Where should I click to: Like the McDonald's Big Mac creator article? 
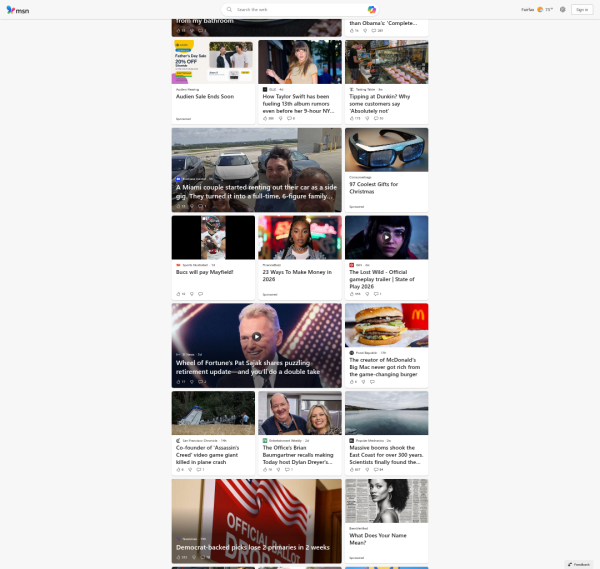pyautogui.click(x=352, y=382)
